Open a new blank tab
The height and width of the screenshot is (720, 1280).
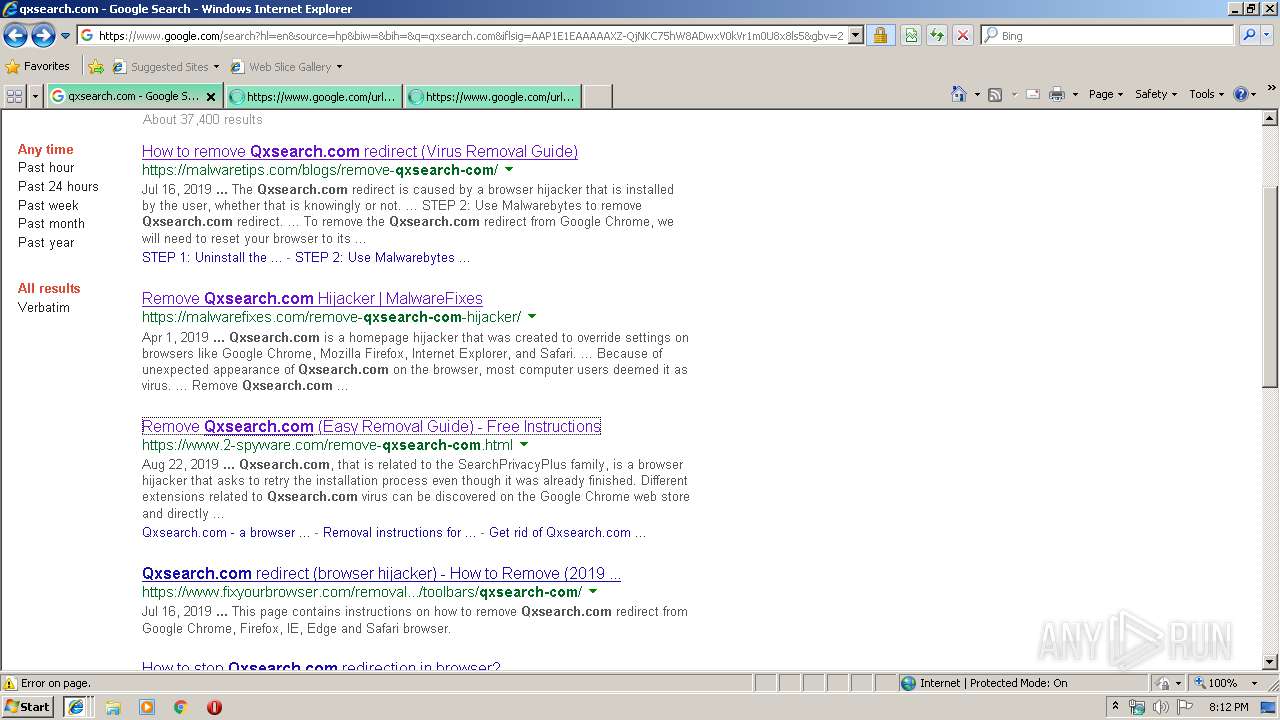click(x=597, y=97)
